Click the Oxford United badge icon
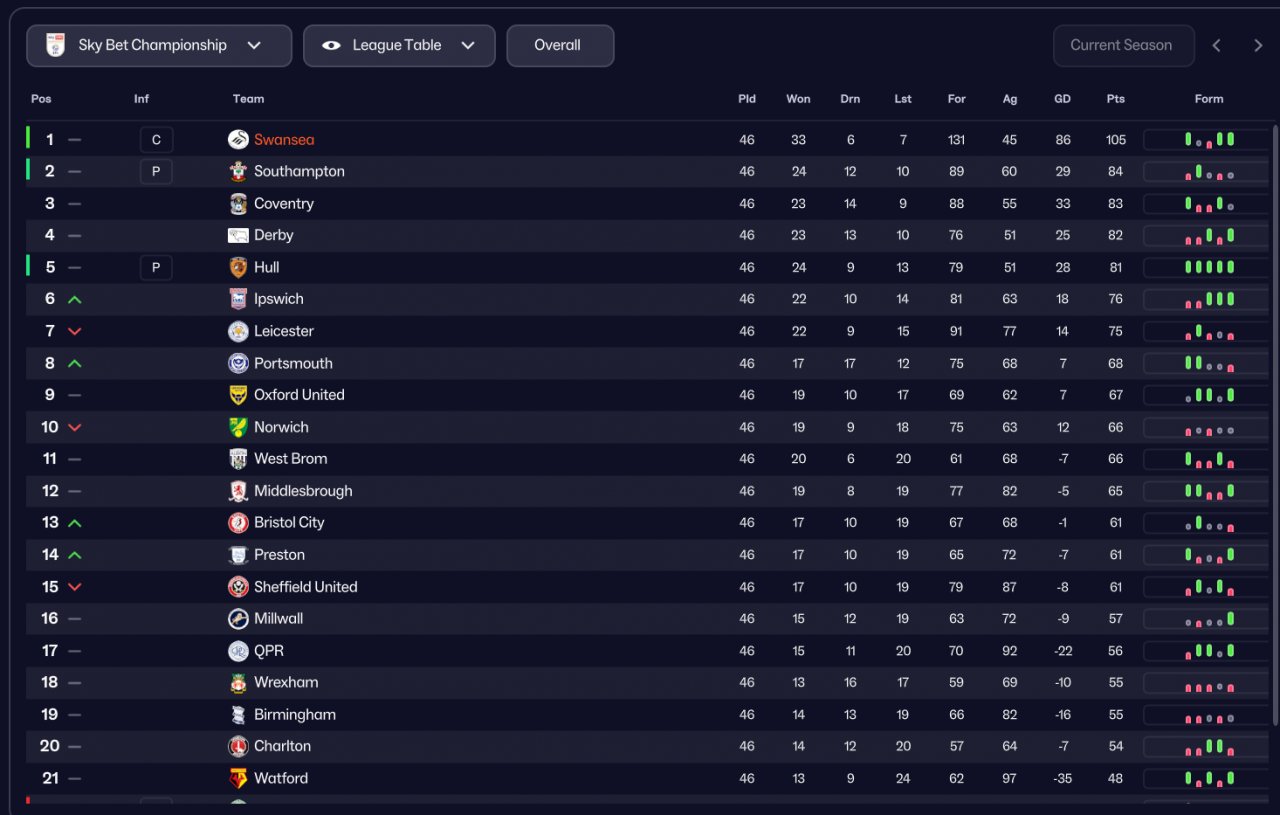Screen dimensions: 1280x815 pyautogui.click(x=238, y=395)
